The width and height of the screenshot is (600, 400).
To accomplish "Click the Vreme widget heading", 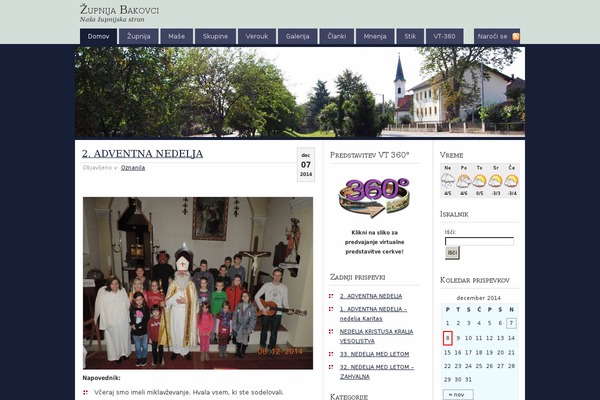I will coord(452,155).
